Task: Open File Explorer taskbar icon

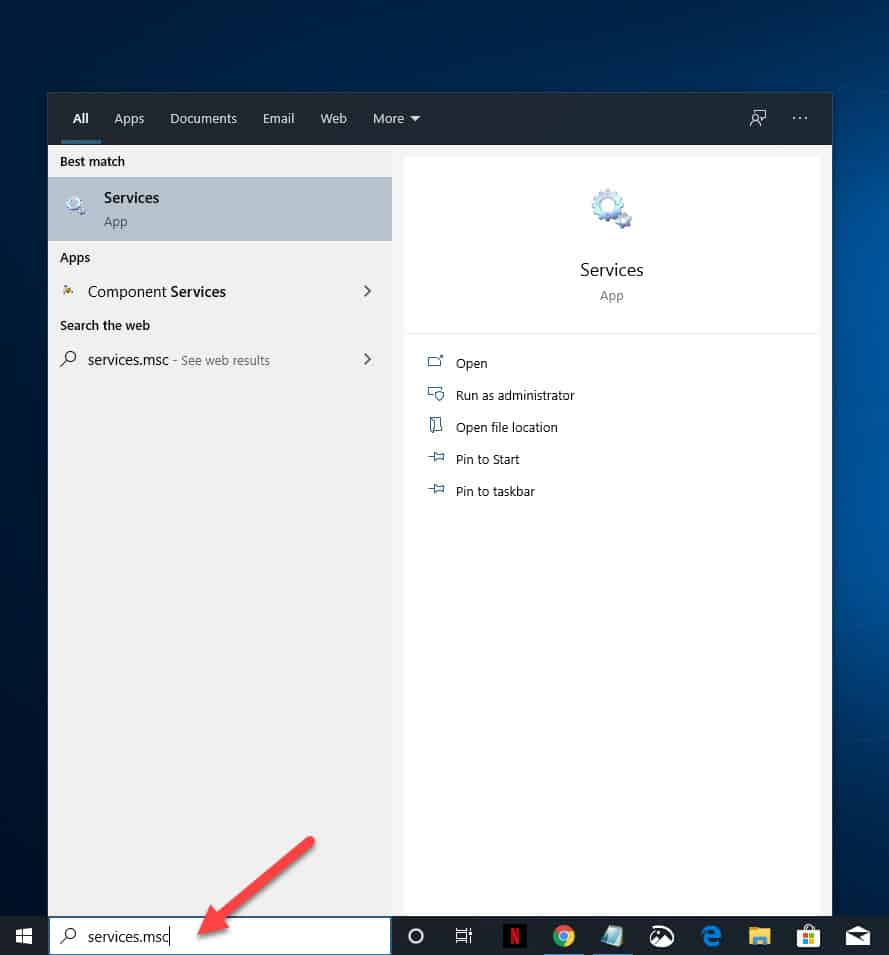Action: tap(760, 936)
